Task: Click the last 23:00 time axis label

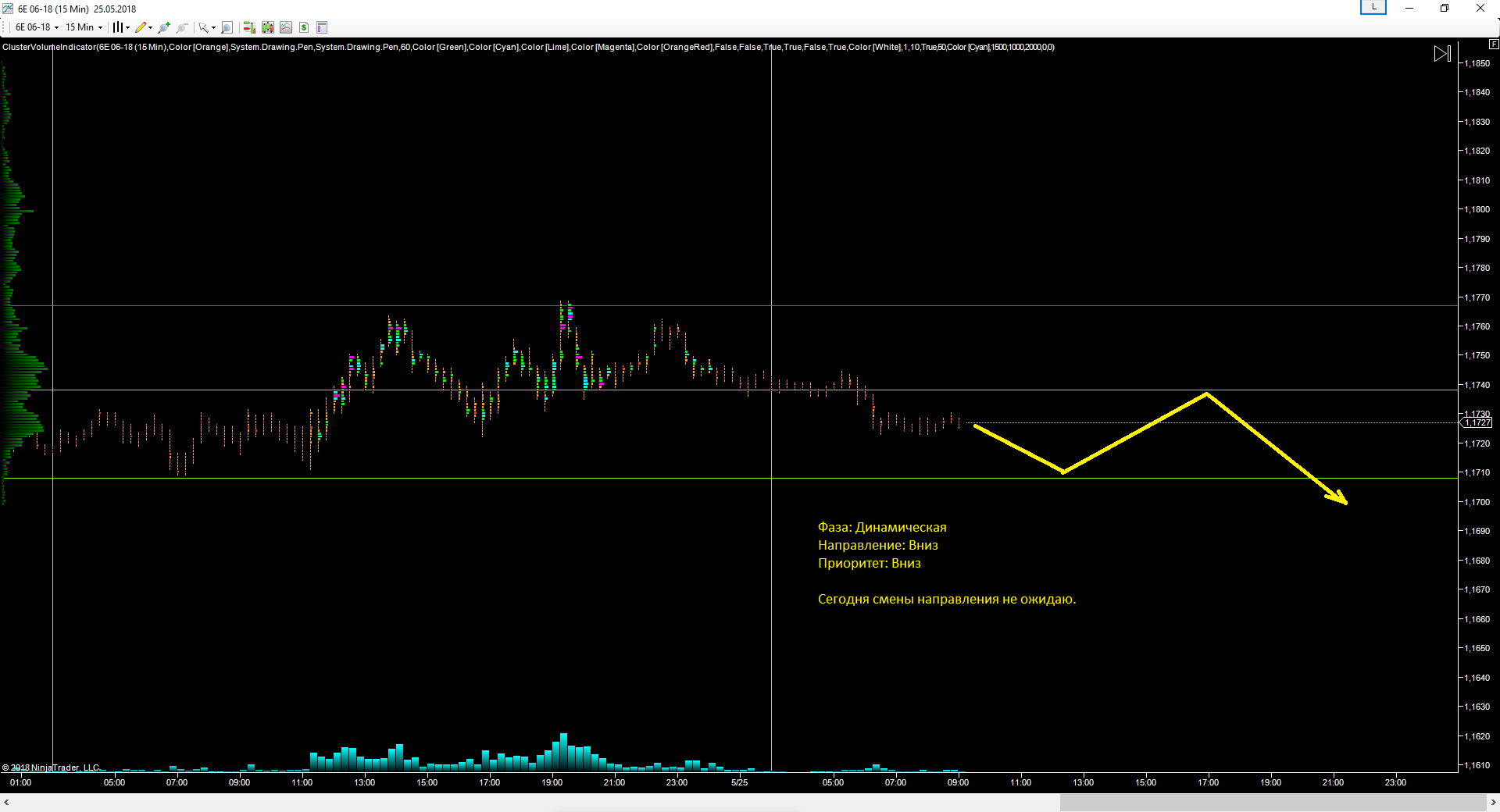Action: click(x=1396, y=782)
